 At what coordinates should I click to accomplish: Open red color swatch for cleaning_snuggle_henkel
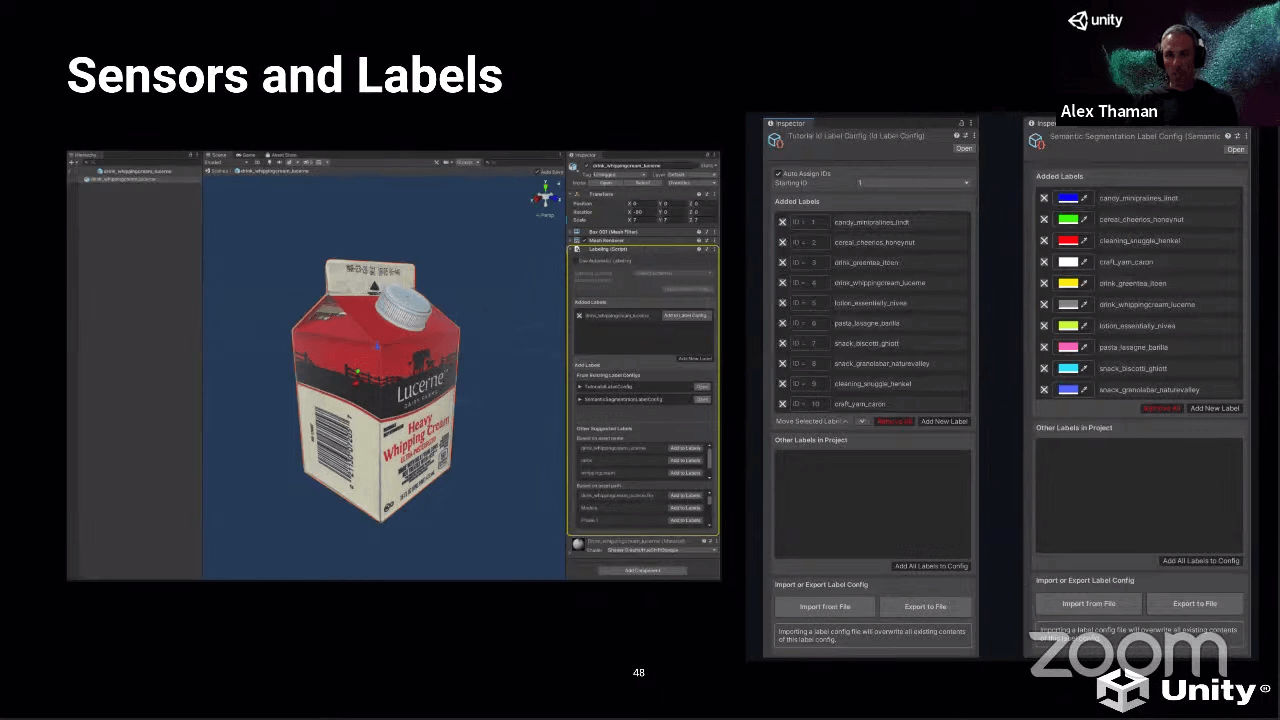coord(1068,240)
